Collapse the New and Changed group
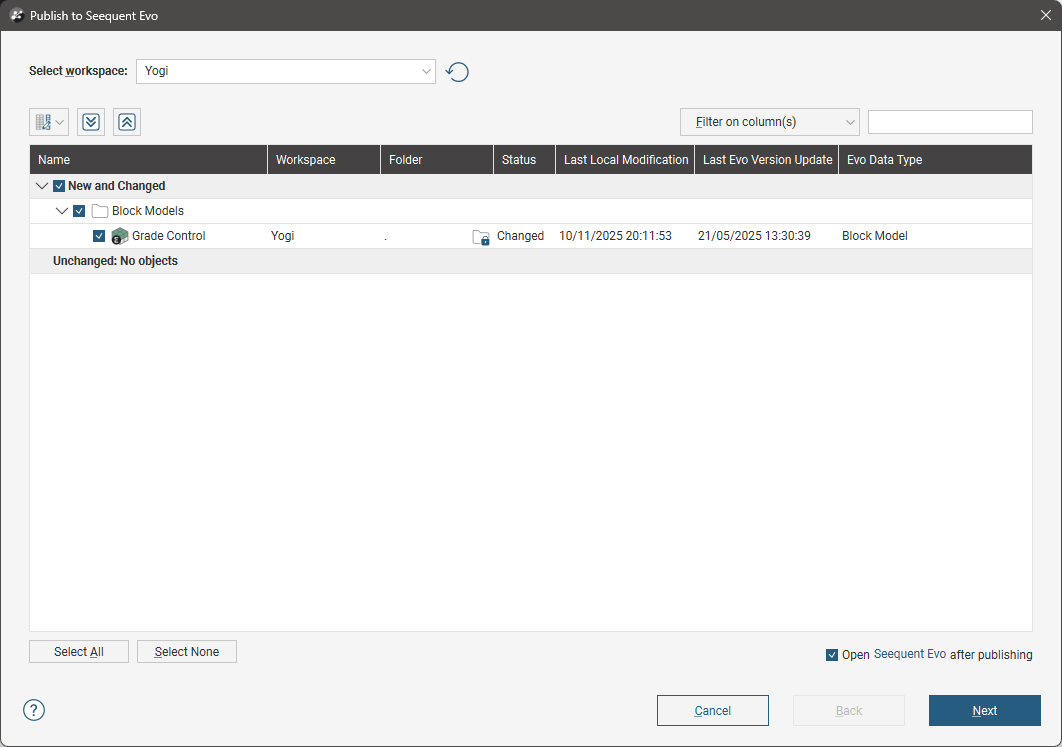The image size is (1062, 747). tap(42, 186)
